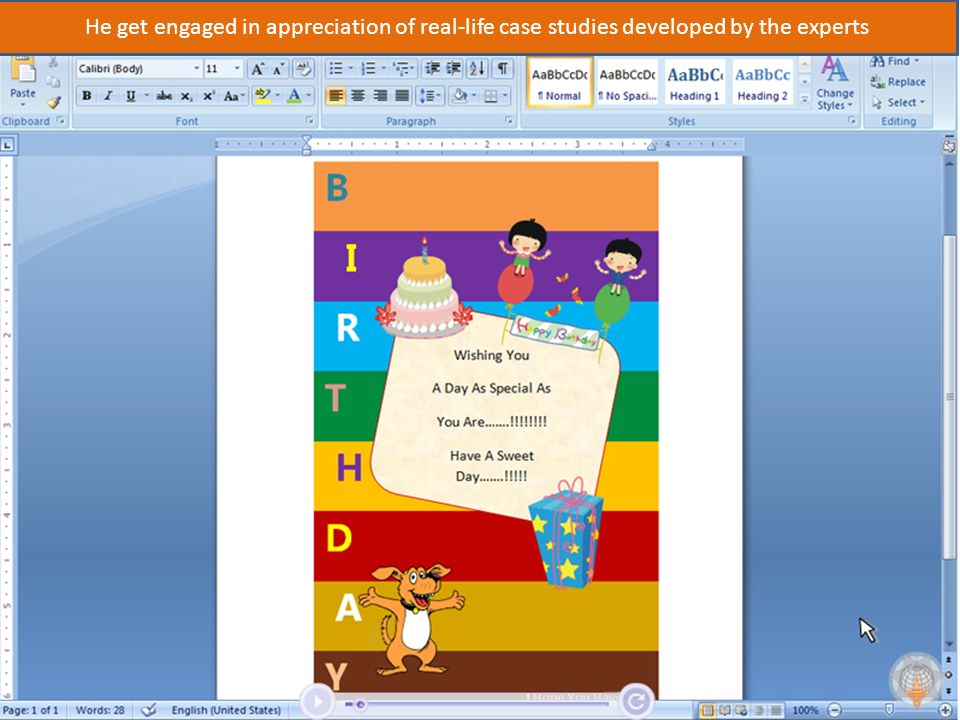Click the Shrink Font button
This screenshot has height=720, width=960.
click(x=279, y=69)
